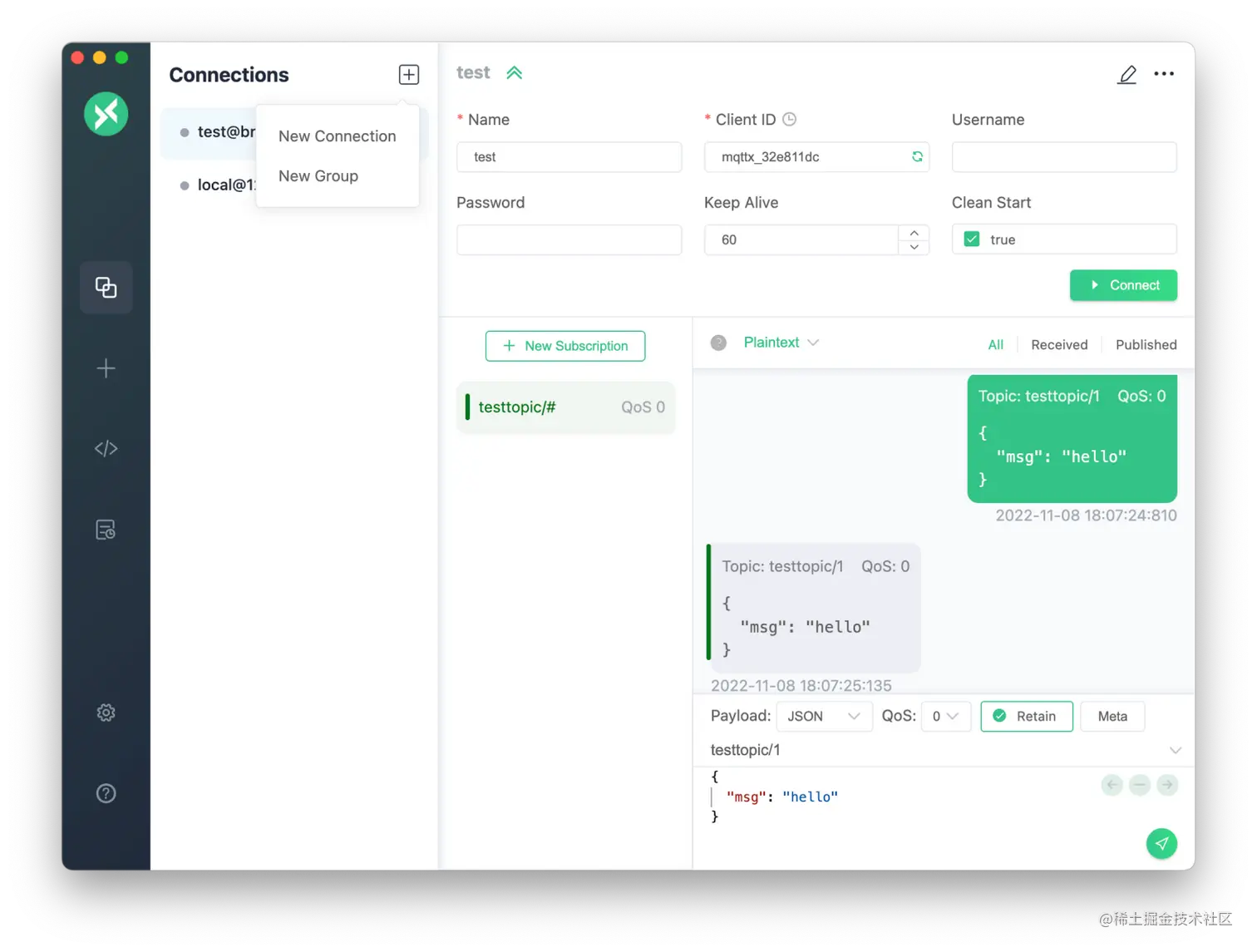Collapse the connection form with the double chevron

[x=514, y=72]
